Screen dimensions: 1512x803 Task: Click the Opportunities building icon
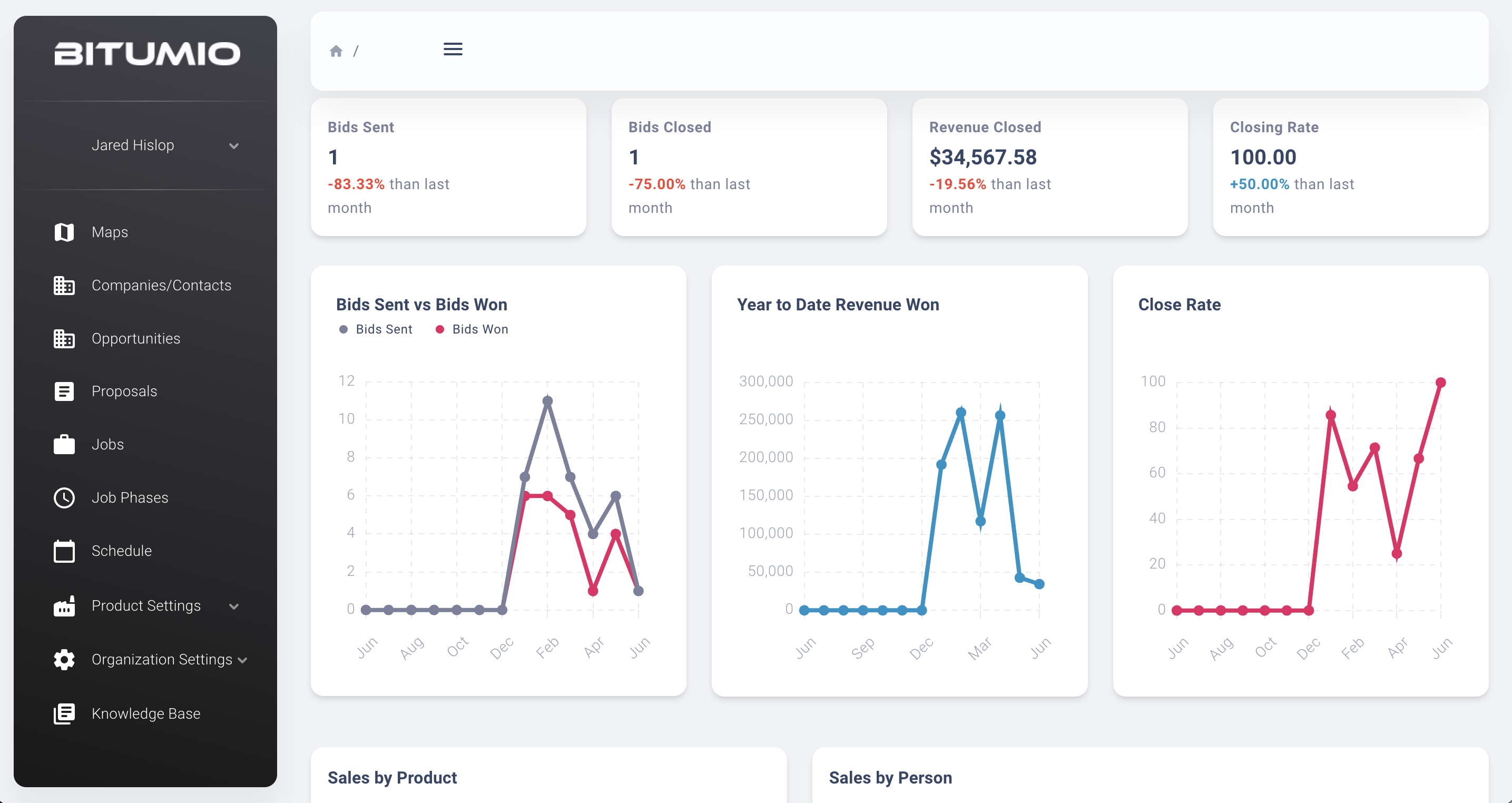pos(63,338)
